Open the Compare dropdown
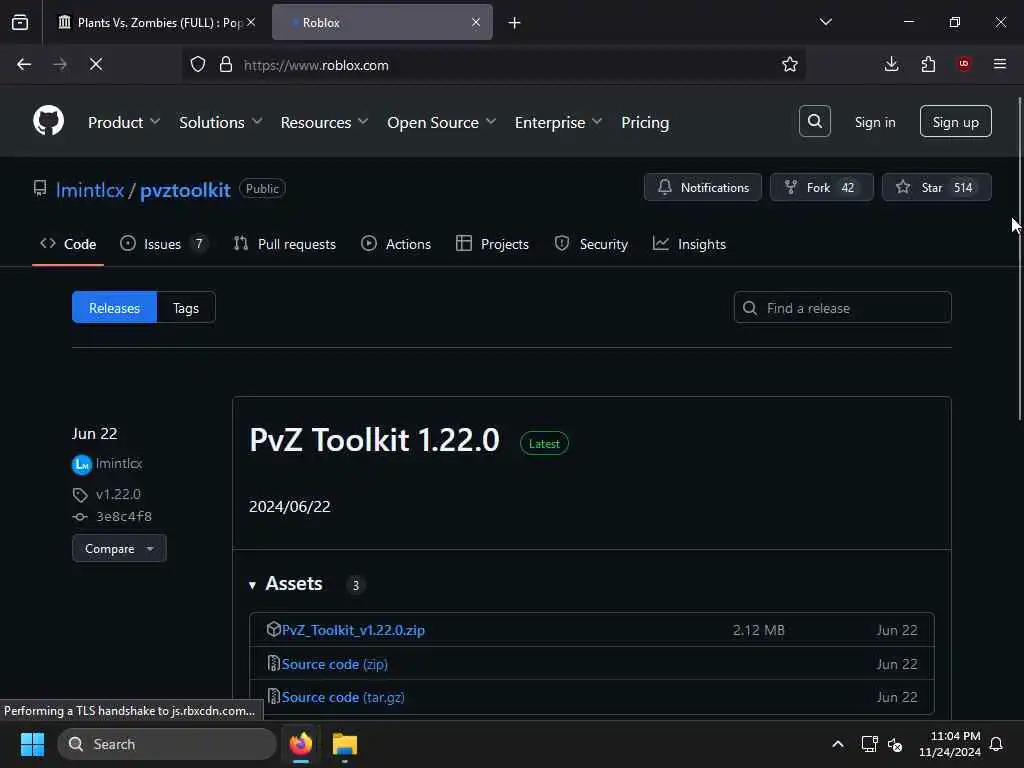Viewport: 1024px width, 768px height. click(x=120, y=549)
